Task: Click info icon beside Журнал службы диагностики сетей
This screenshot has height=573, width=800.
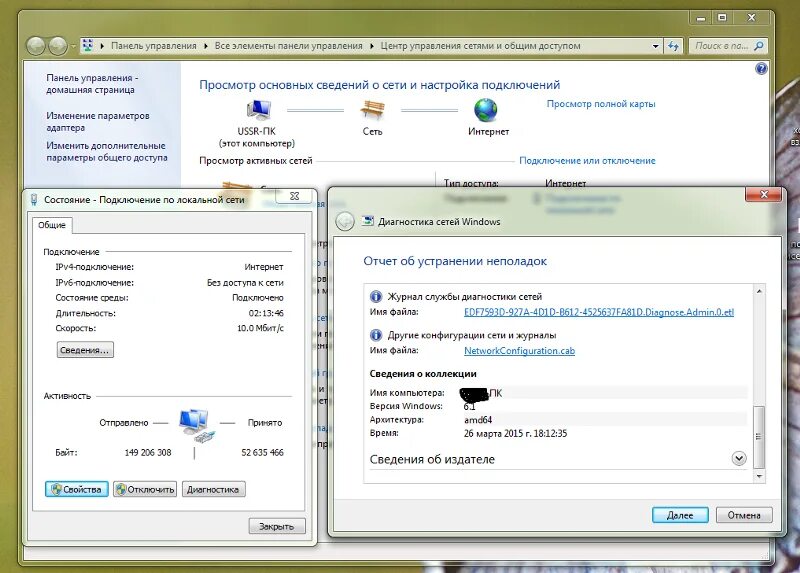Action: pyautogui.click(x=376, y=296)
